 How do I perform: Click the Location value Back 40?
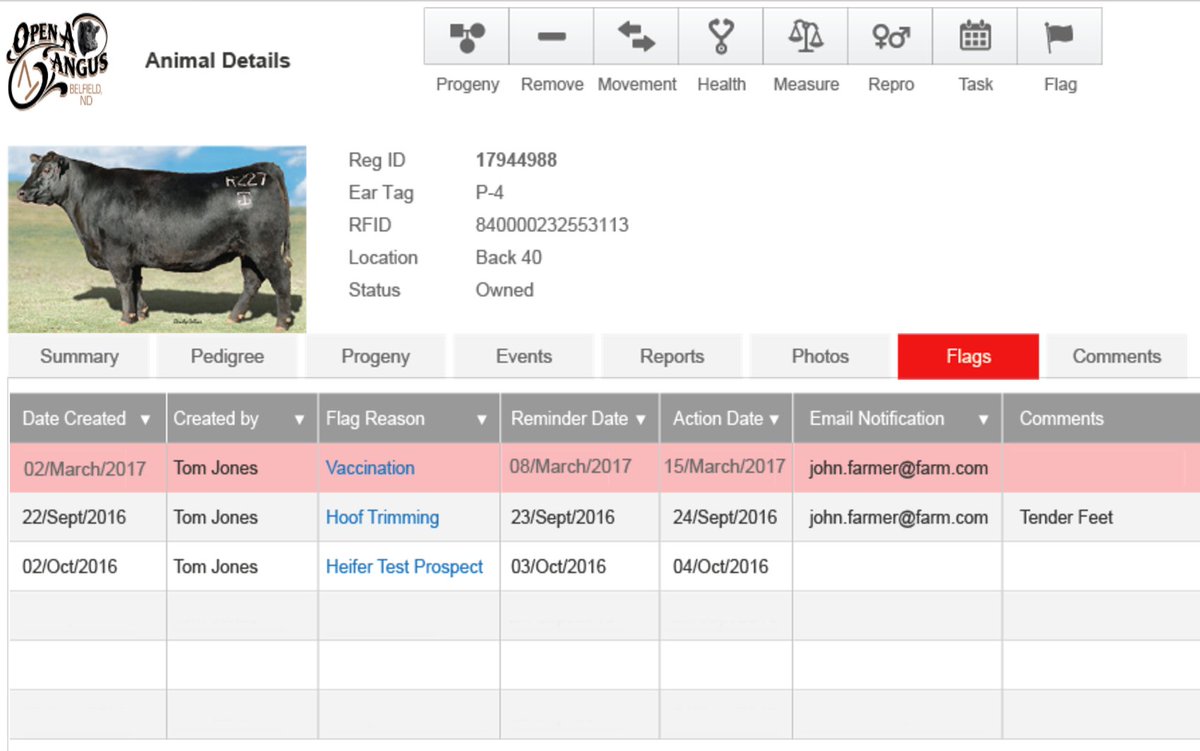tap(509, 257)
